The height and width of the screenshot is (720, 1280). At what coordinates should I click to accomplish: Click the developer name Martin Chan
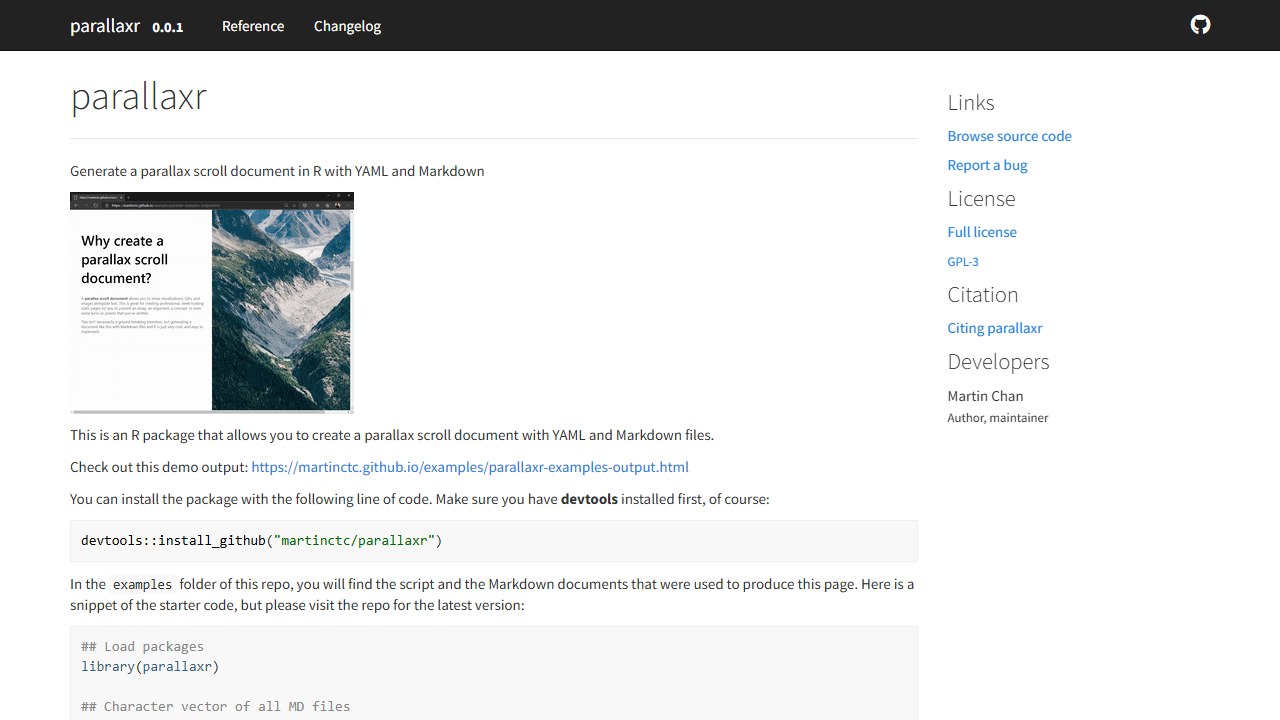(x=985, y=396)
